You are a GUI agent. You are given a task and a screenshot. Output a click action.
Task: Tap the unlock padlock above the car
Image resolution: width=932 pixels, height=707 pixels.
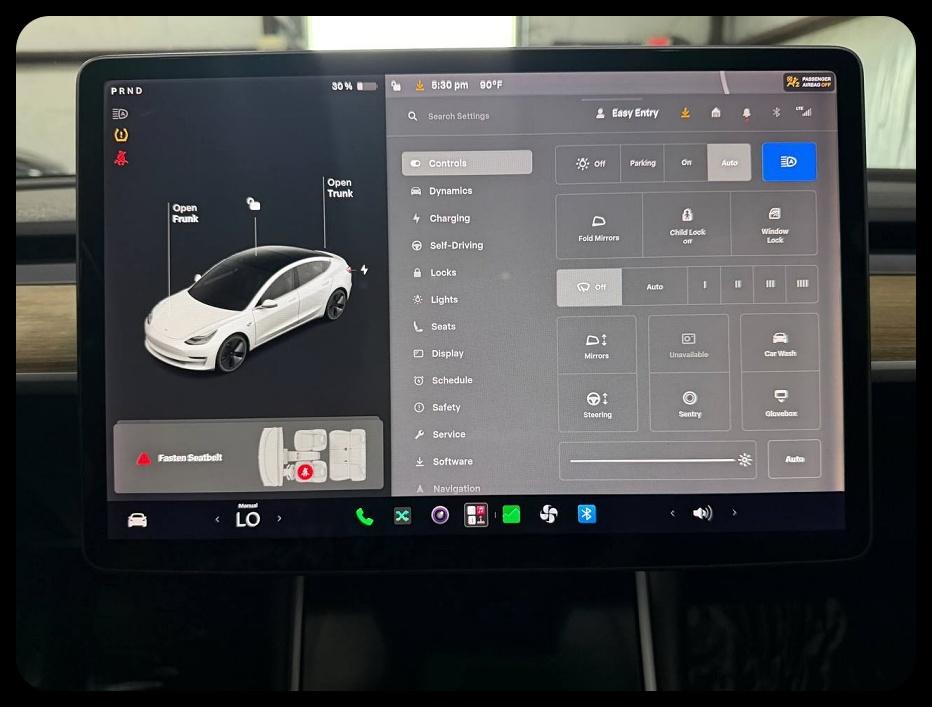pos(254,204)
